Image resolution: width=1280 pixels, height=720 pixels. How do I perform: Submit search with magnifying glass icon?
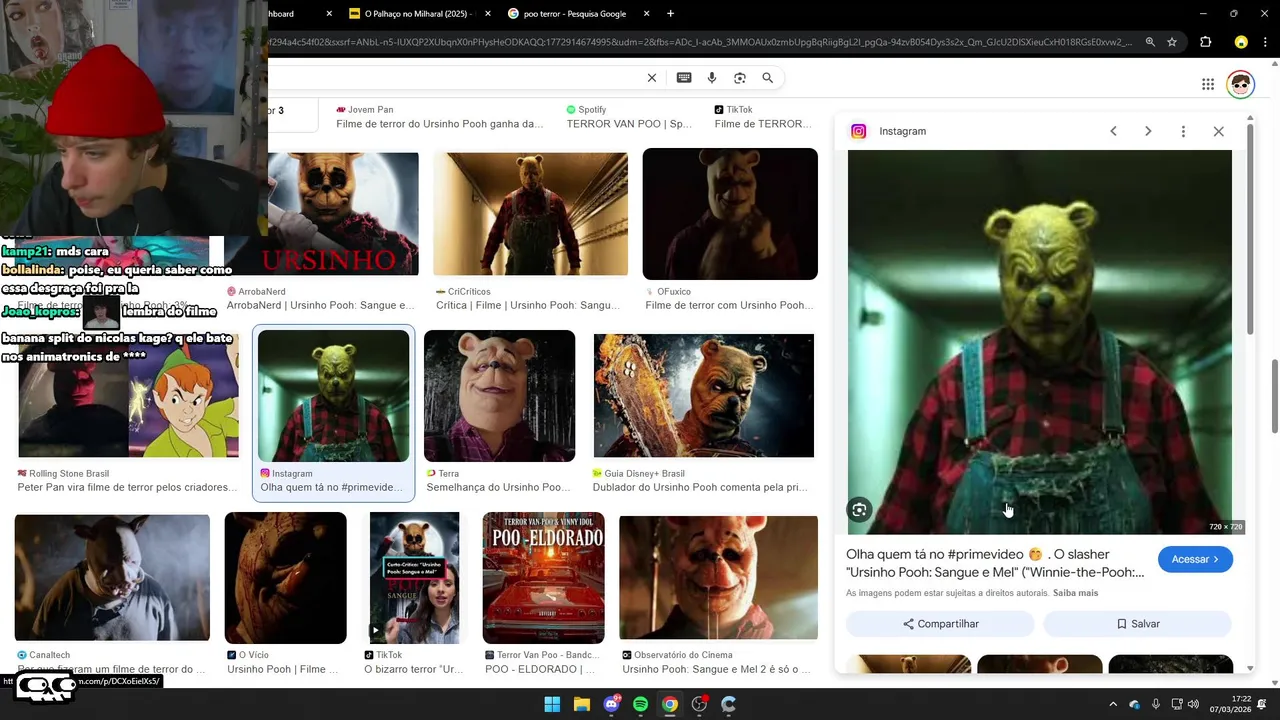coord(768,78)
